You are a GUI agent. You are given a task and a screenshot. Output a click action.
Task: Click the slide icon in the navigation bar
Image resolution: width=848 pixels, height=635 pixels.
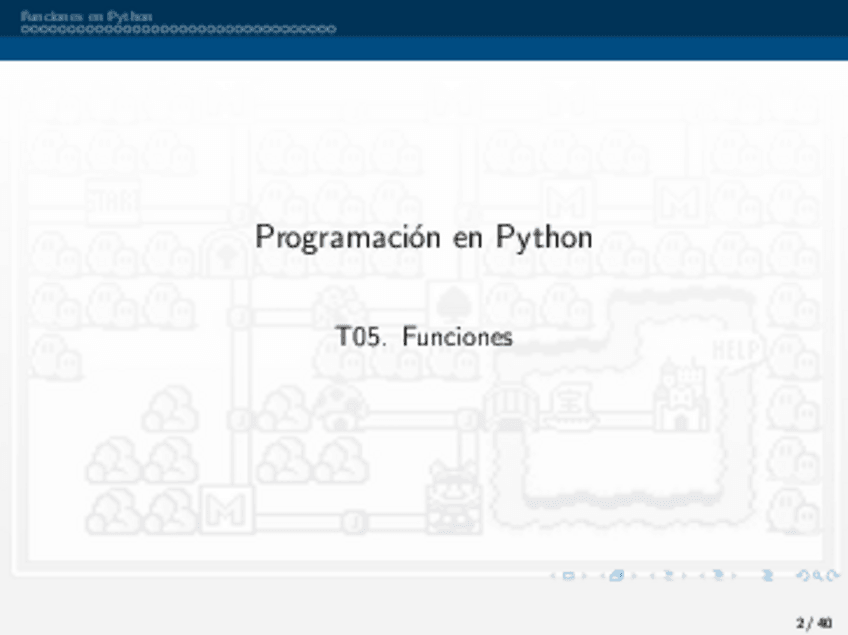pyautogui.click(x=568, y=575)
